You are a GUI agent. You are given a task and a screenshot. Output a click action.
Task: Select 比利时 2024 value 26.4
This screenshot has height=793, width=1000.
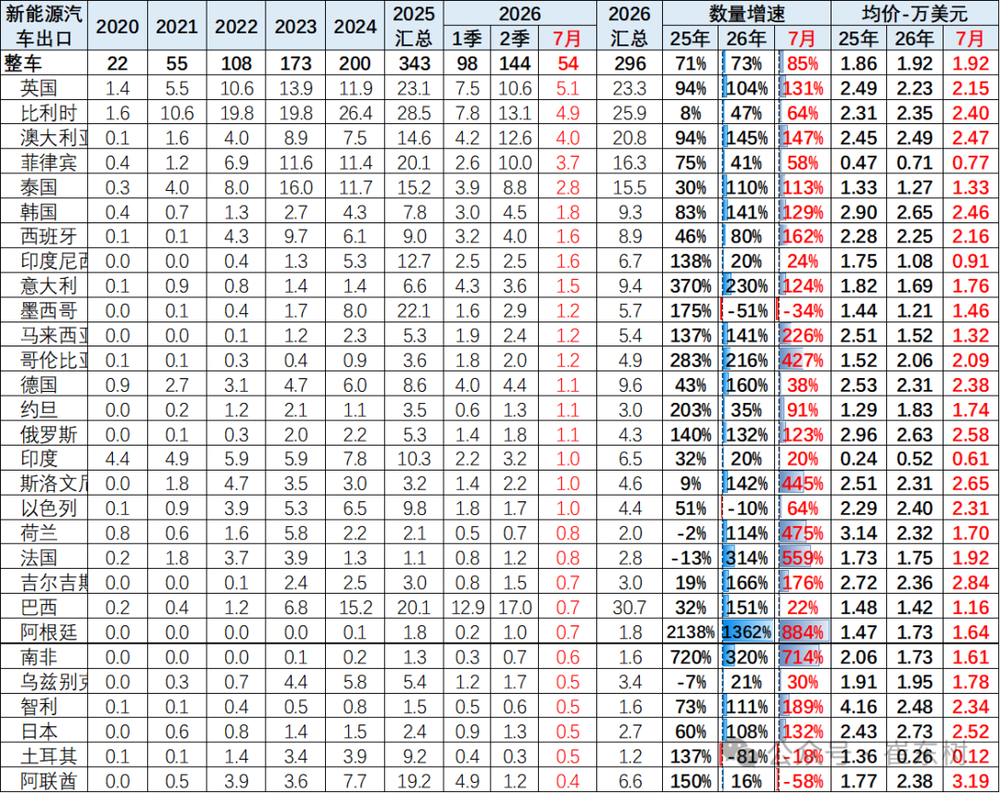(355, 113)
